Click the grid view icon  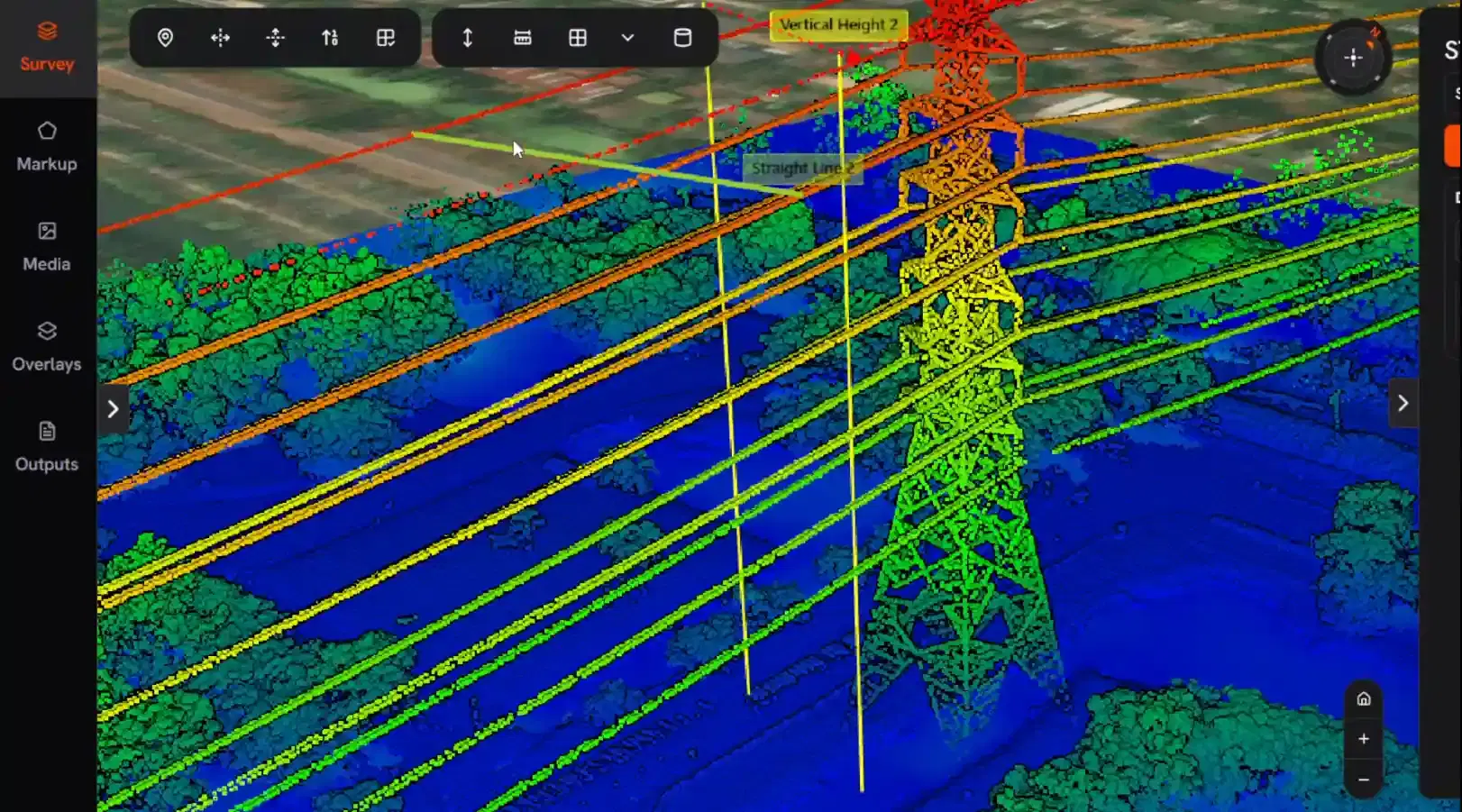coord(577,38)
